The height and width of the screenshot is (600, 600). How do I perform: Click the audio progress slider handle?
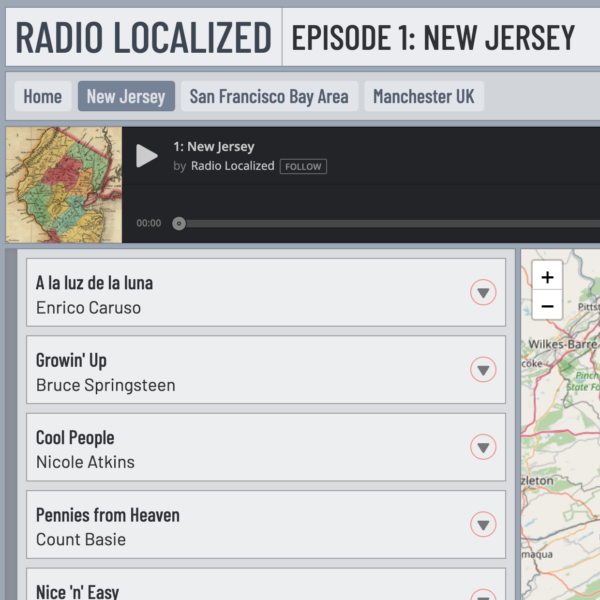pyautogui.click(x=179, y=223)
